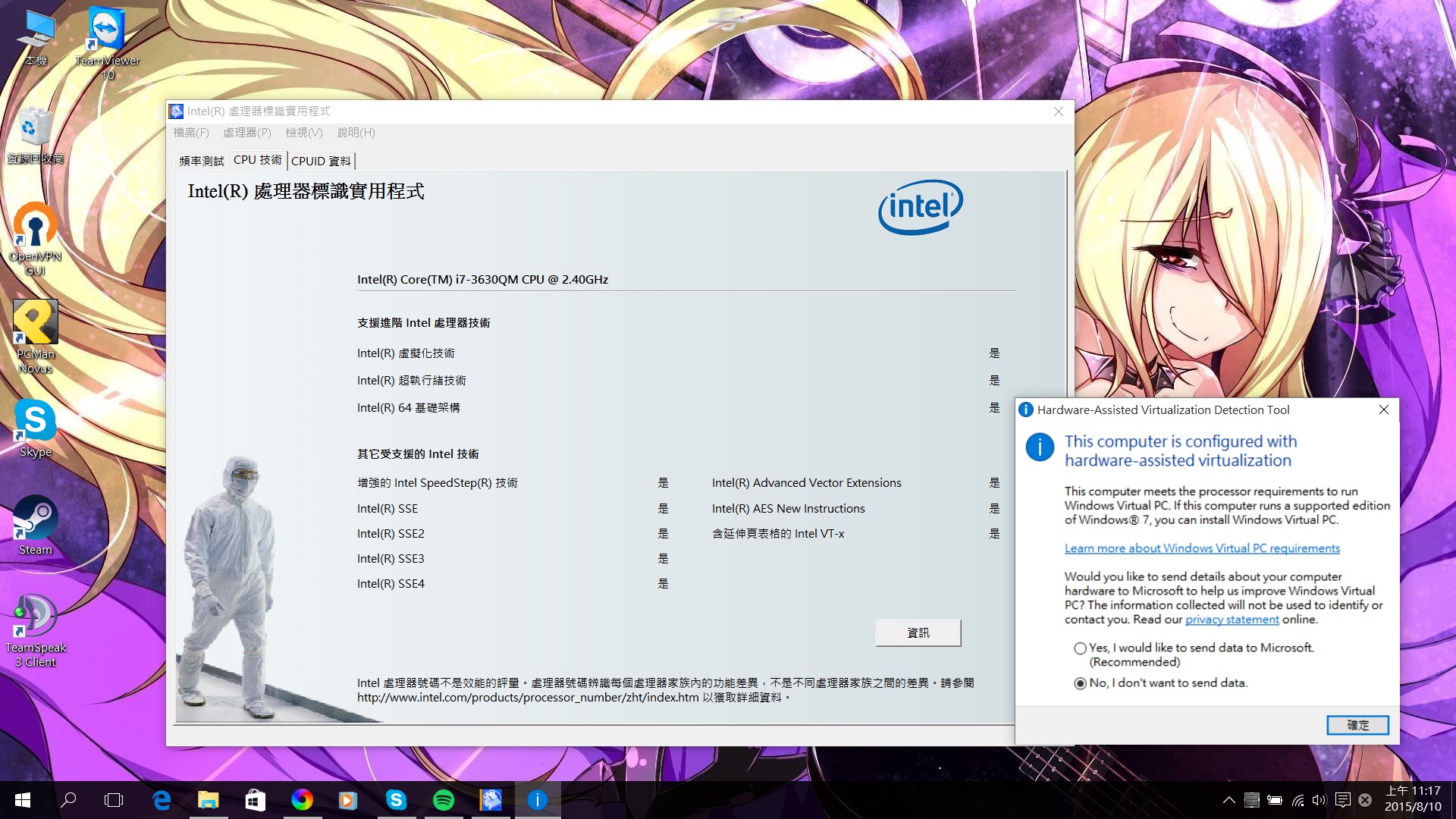Click the 含延伸頁表格的 Intel VT-x label
This screenshot has height=819, width=1456.
778,534
